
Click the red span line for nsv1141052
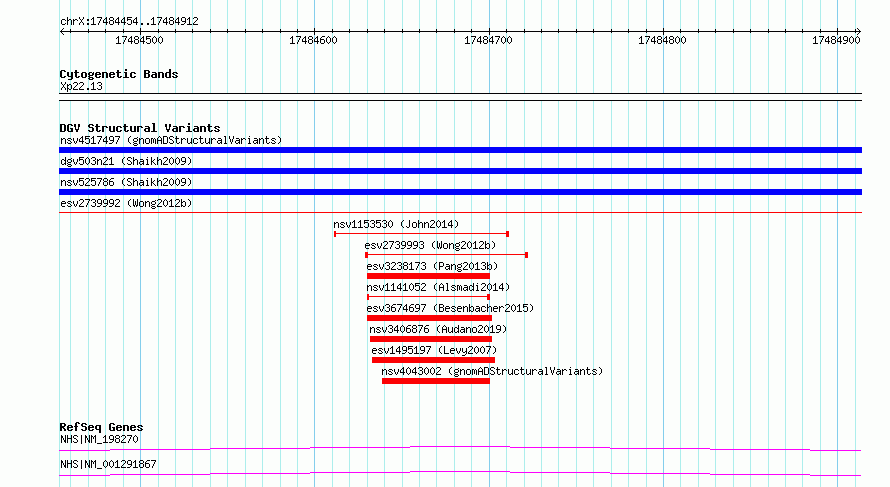[429, 297]
